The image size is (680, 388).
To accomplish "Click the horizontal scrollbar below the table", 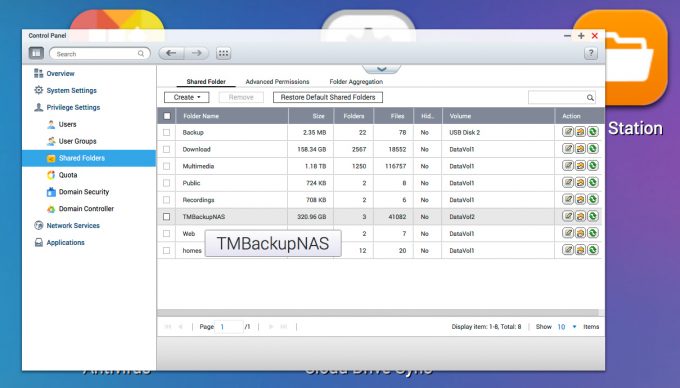I will pos(378,313).
